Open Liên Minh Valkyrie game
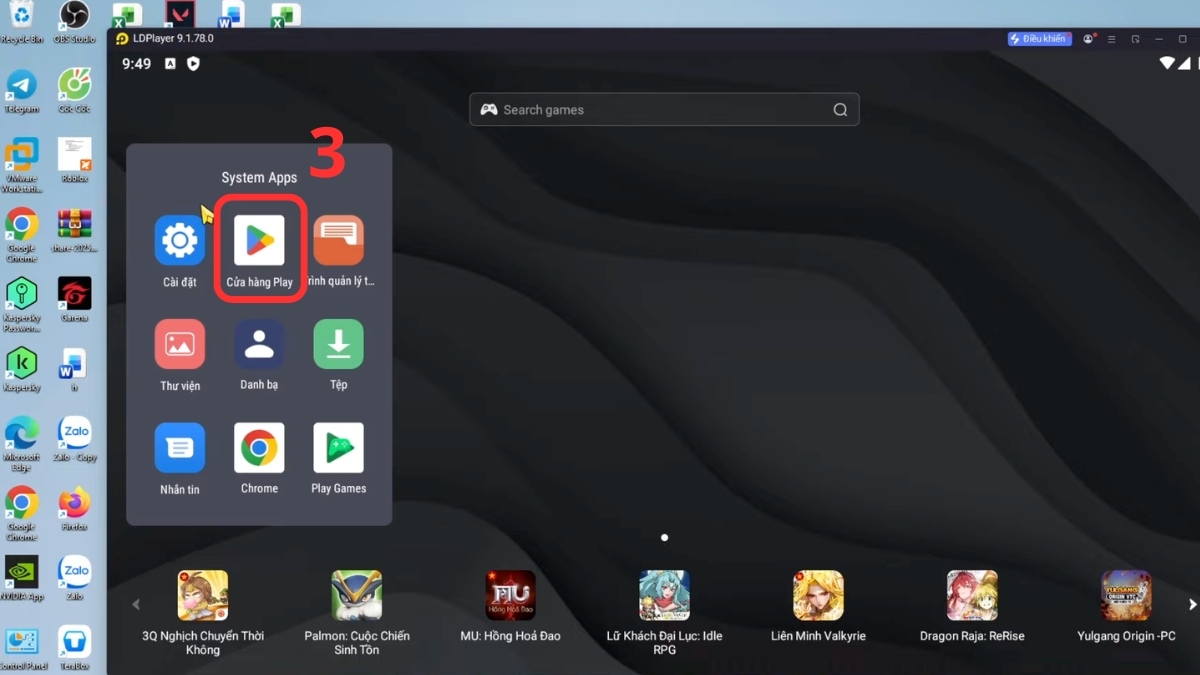This screenshot has width=1200, height=675. (818, 596)
